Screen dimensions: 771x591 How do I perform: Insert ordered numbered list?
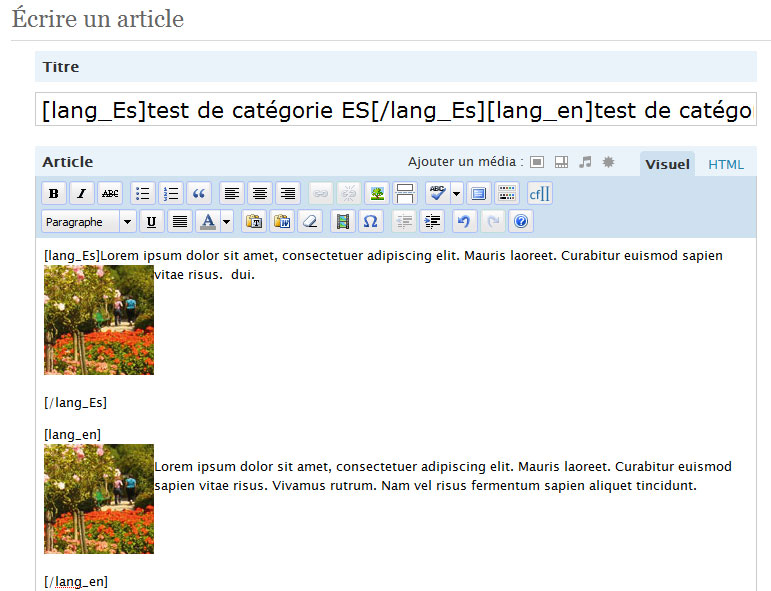click(171, 194)
